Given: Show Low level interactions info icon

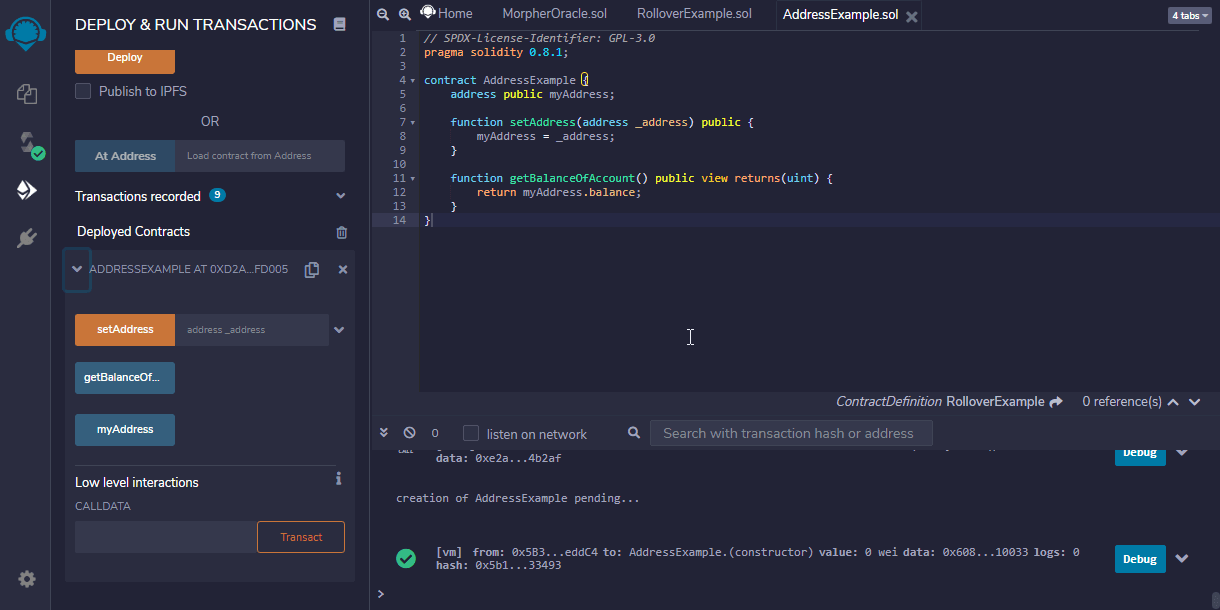Looking at the screenshot, I should point(339,479).
